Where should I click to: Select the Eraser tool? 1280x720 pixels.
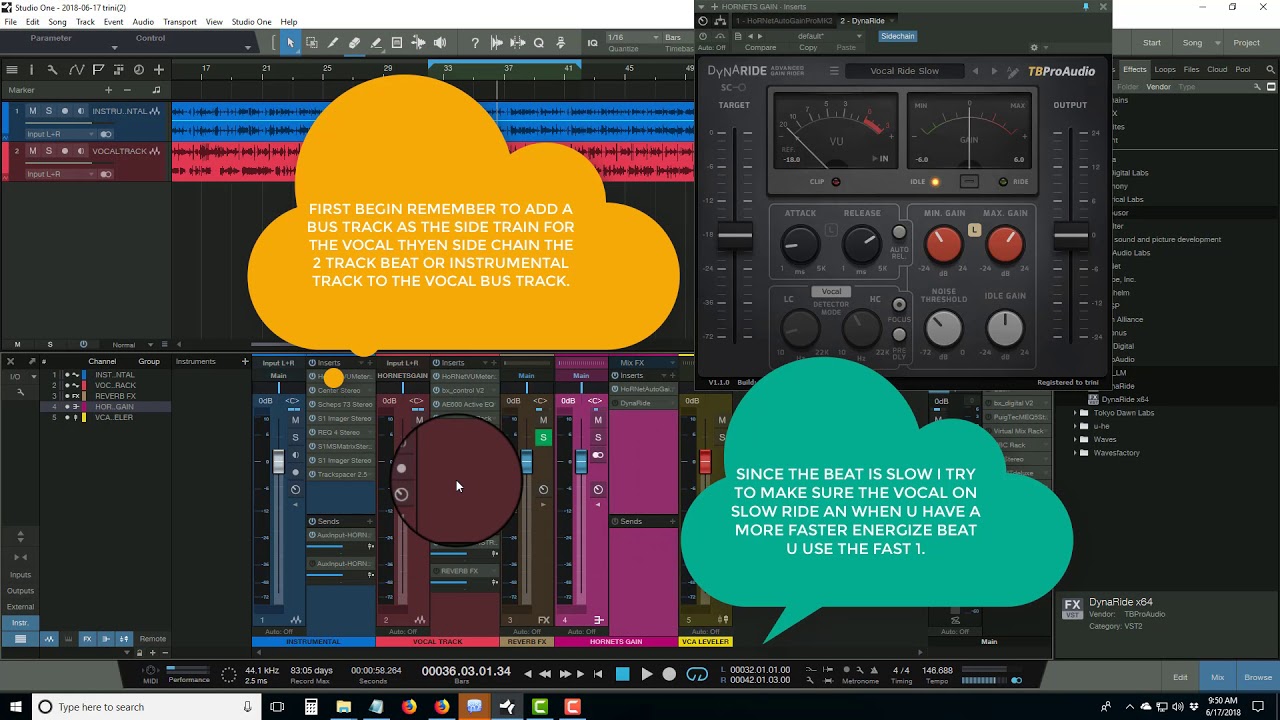pyautogui.click(x=354, y=43)
